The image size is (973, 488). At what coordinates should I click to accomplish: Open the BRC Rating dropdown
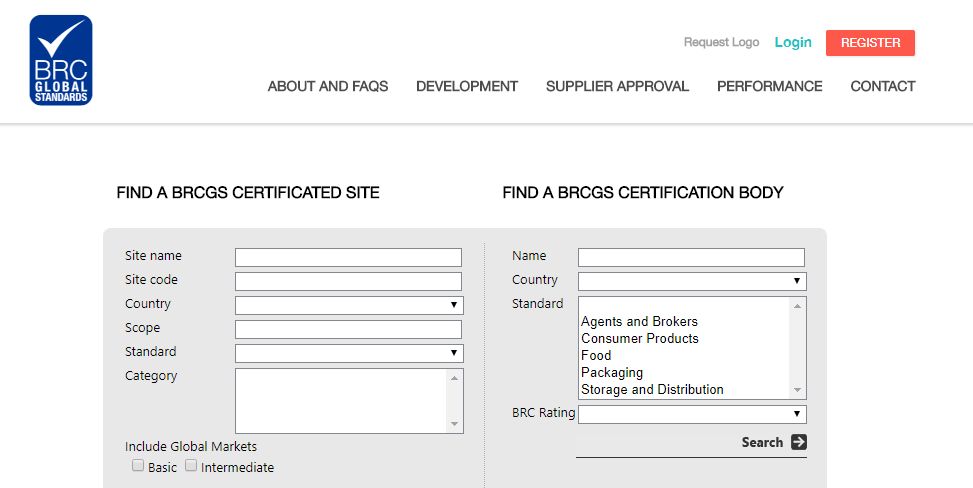click(x=692, y=414)
